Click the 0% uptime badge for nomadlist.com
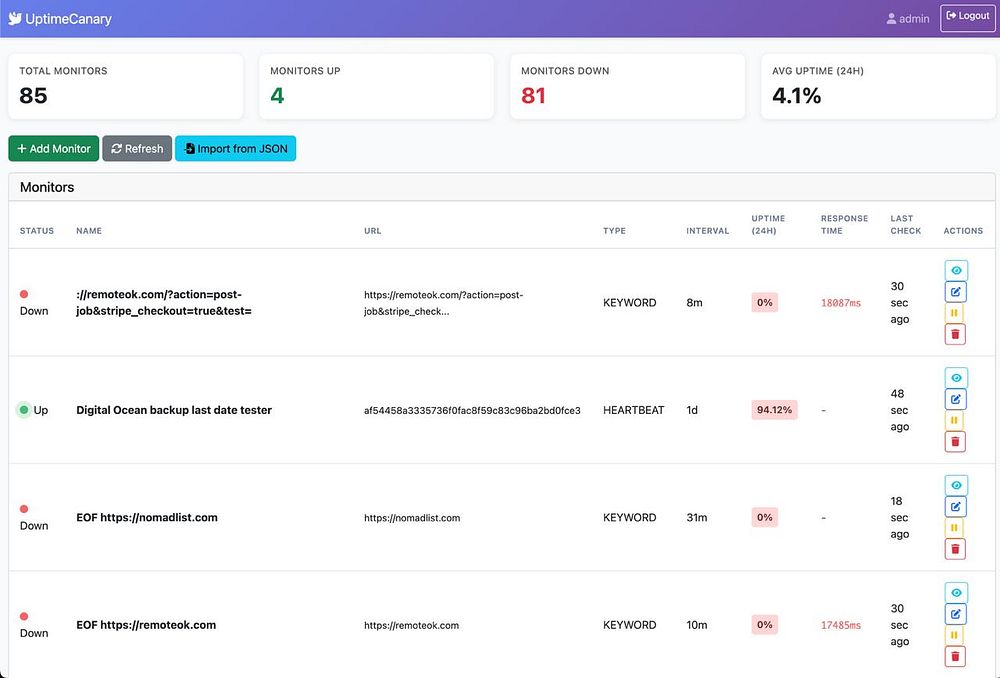The width and height of the screenshot is (1000, 678). click(x=764, y=517)
